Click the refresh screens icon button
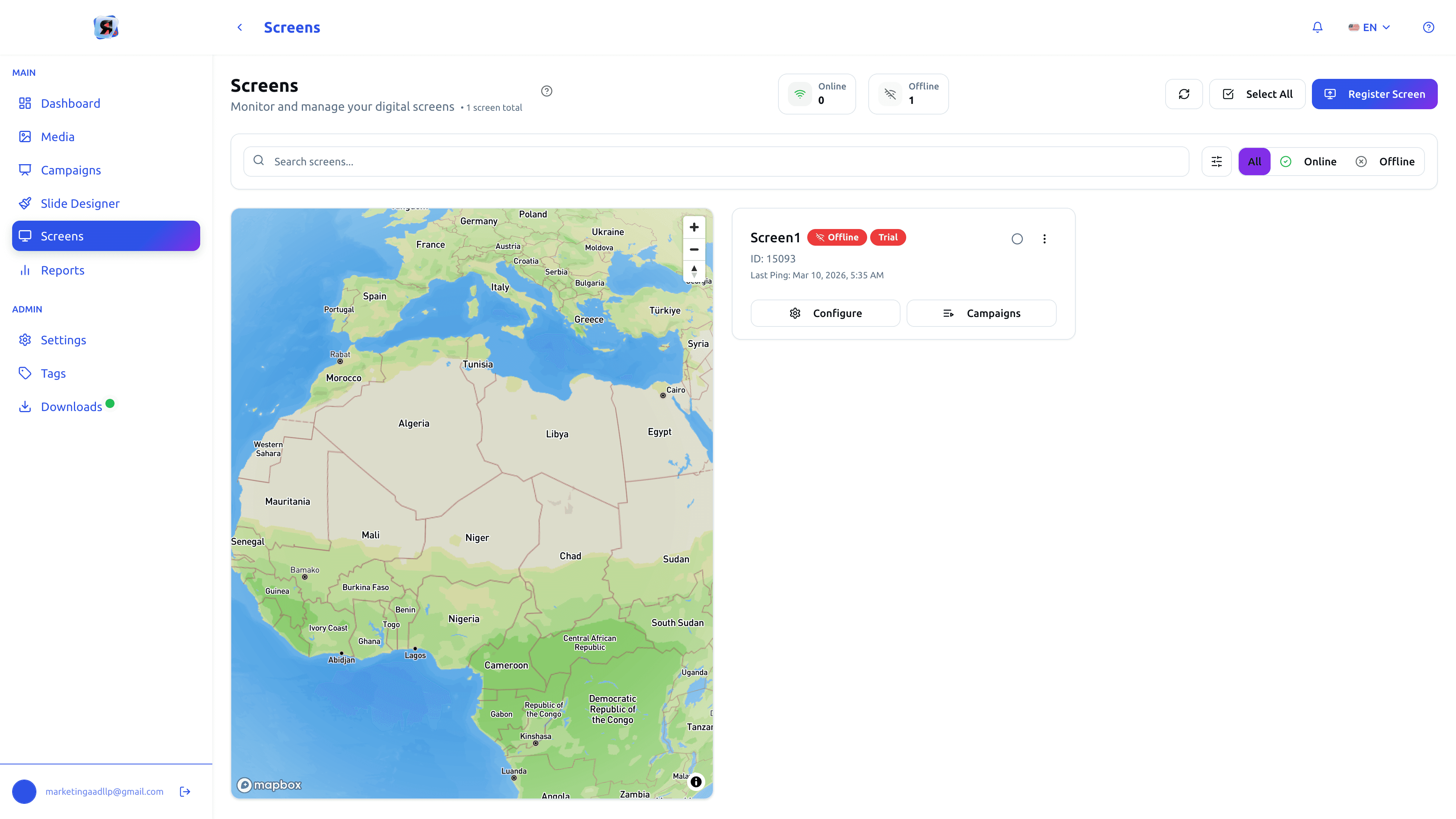The height and width of the screenshot is (819, 1456). click(1183, 94)
